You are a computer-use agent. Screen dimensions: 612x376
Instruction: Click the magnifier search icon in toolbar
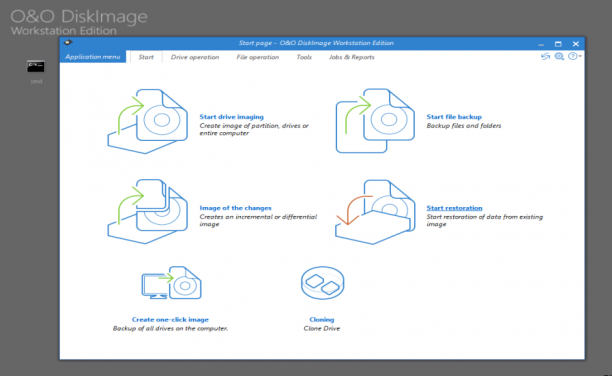559,57
